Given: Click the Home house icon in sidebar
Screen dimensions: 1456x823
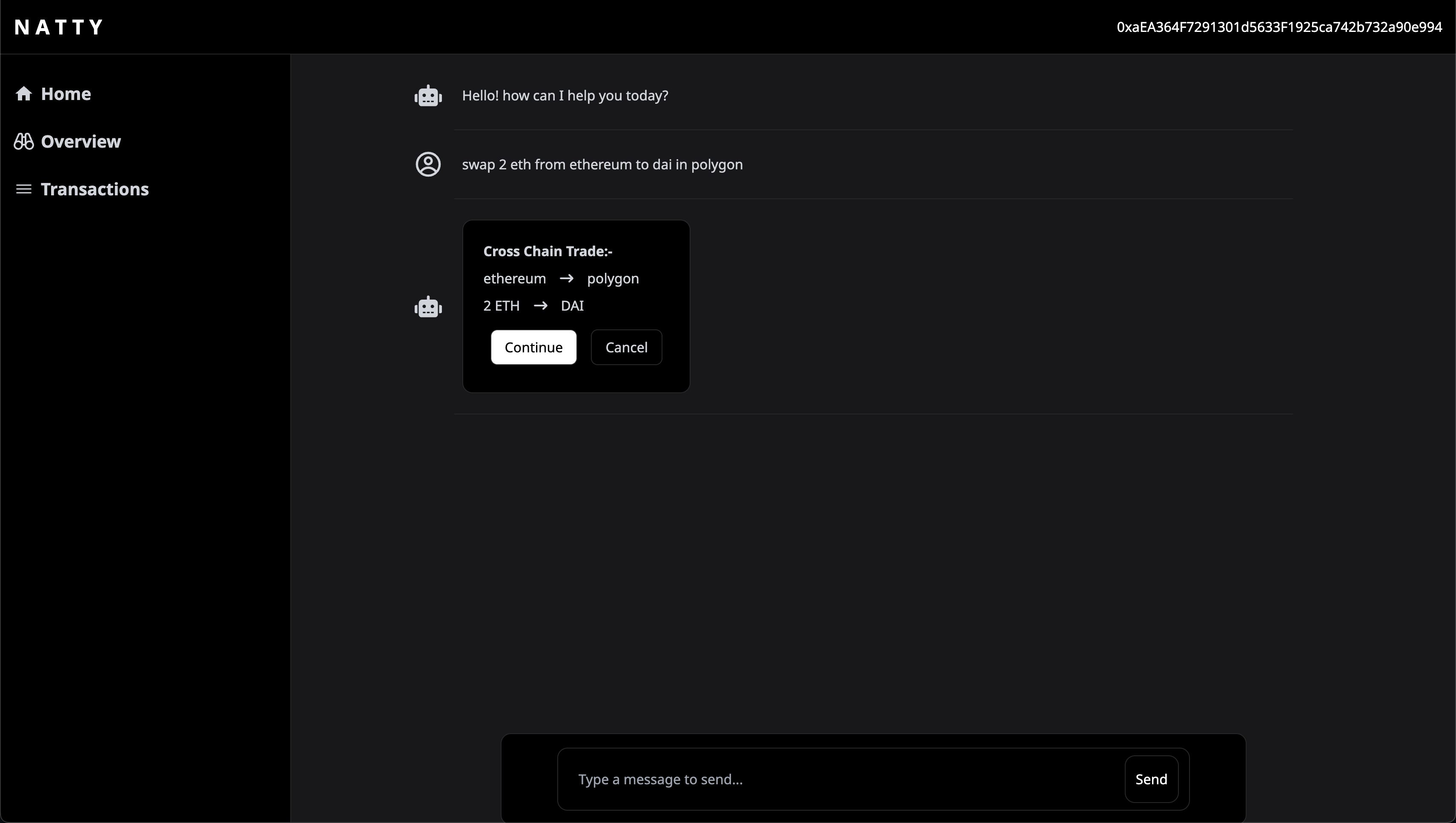Looking at the screenshot, I should click(x=24, y=94).
